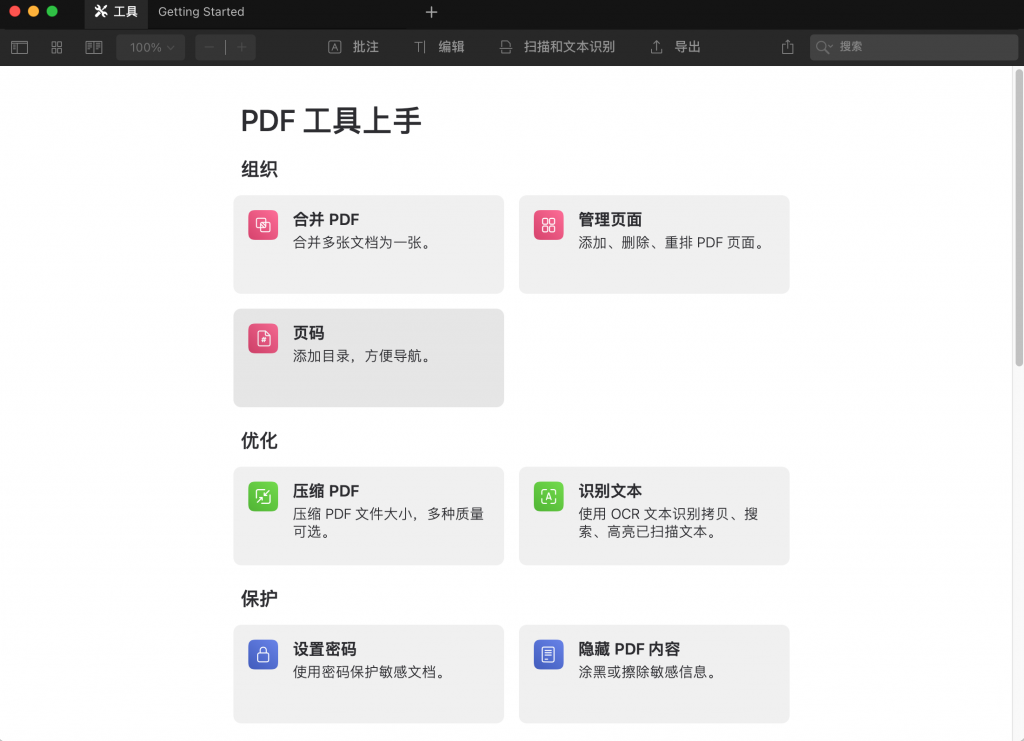Open the 导出 export tool

point(674,46)
